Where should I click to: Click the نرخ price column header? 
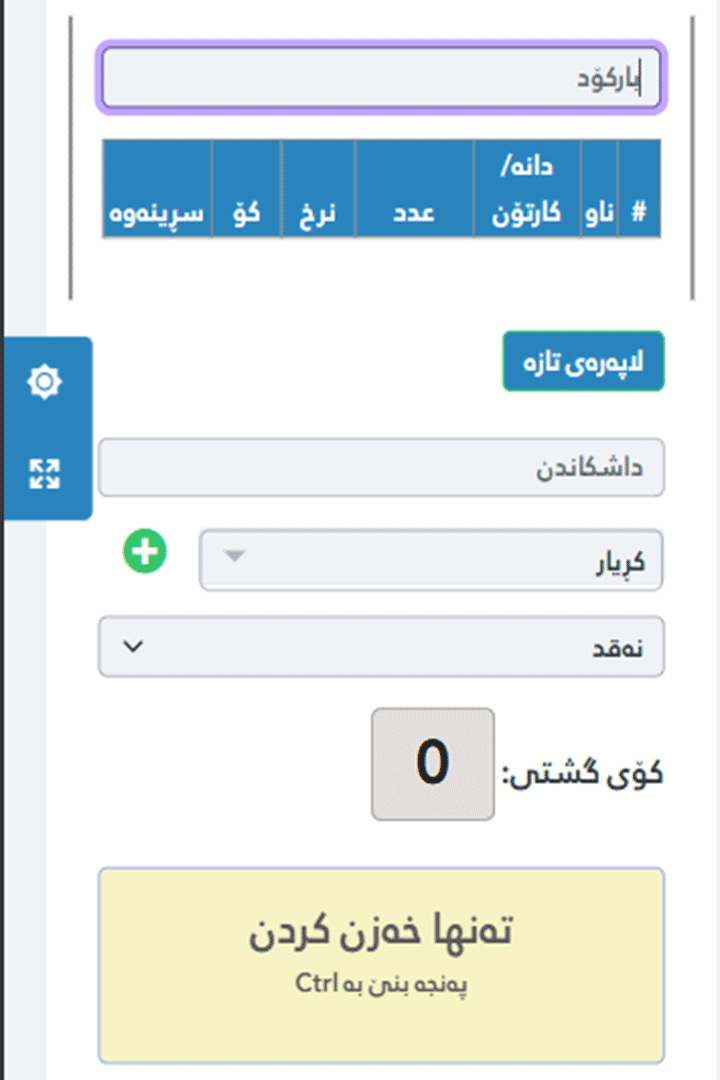click(317, 214)
